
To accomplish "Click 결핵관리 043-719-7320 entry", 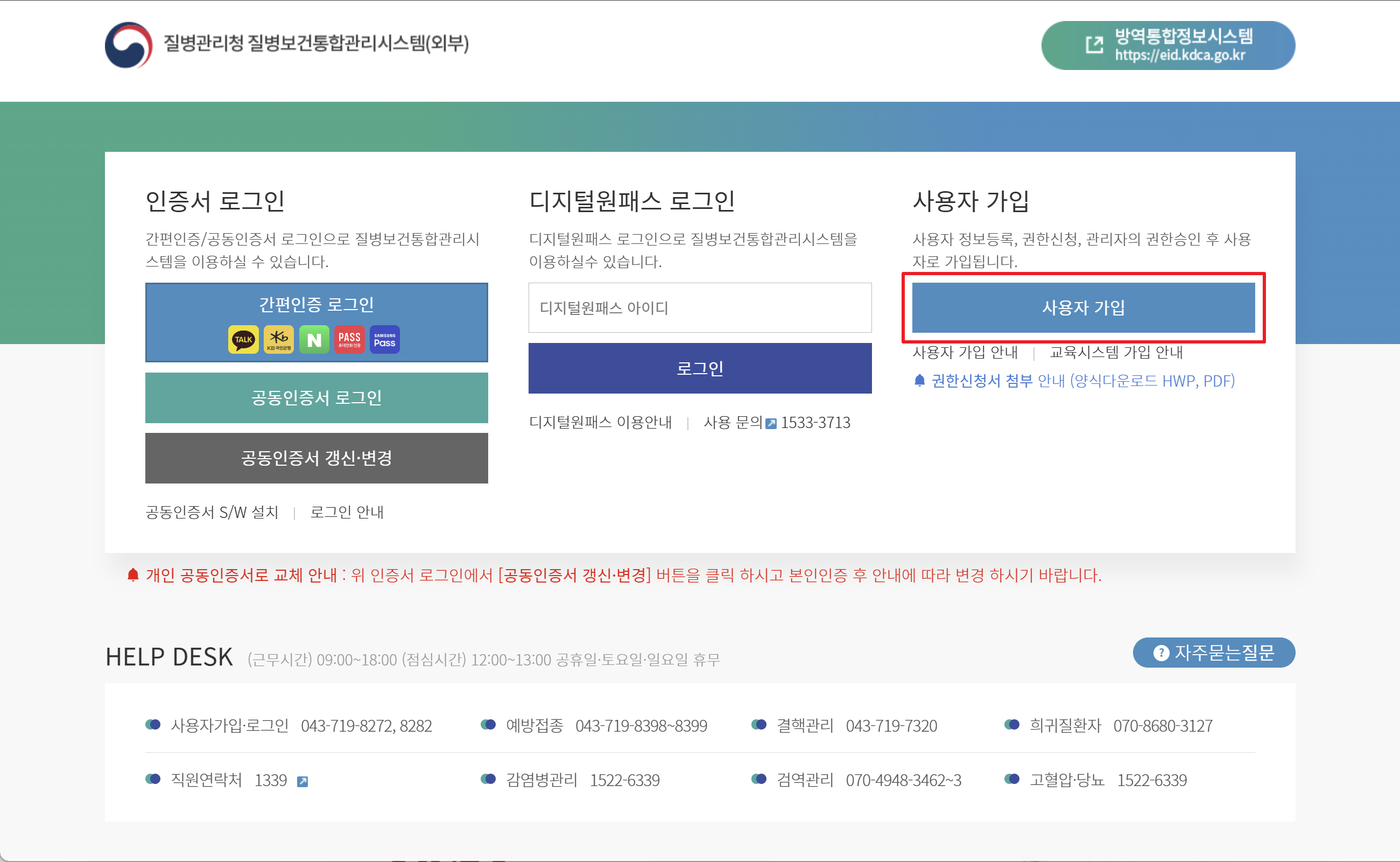I will click(x=845, y=726).
